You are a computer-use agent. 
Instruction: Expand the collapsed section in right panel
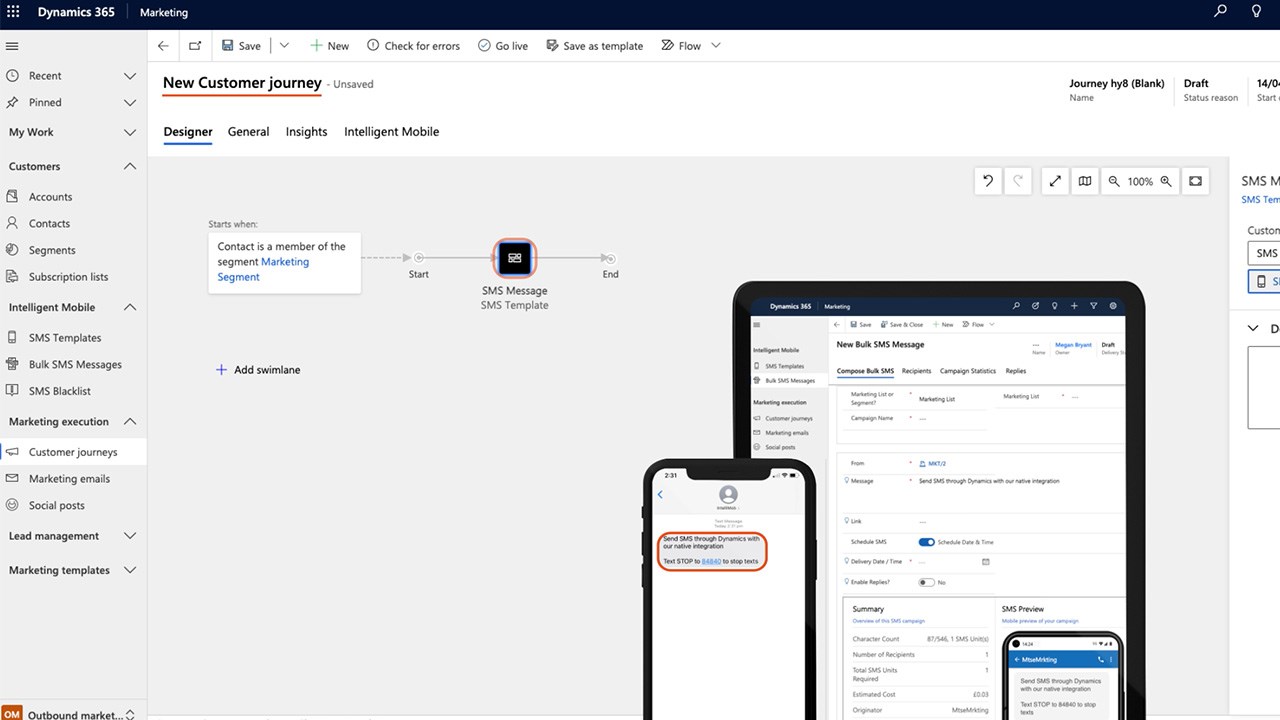tap(1253, 328)
